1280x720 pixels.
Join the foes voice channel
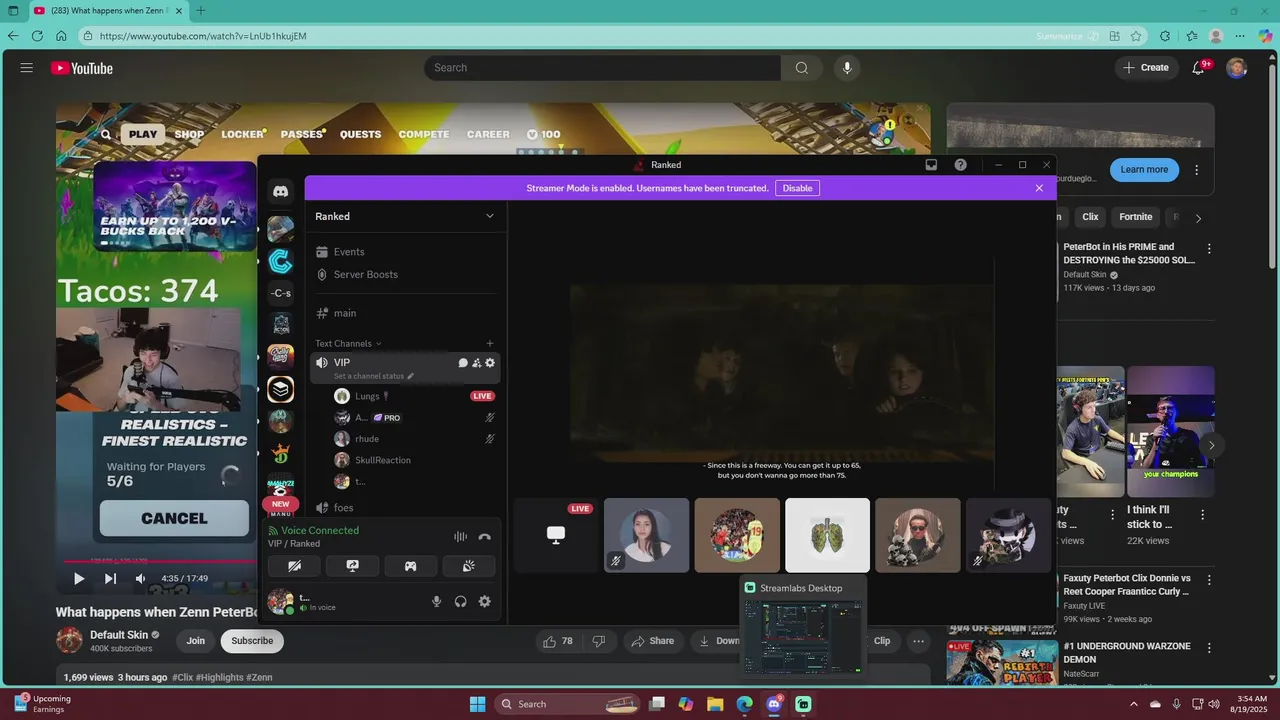pyautogui.click(x=404, y=508)
